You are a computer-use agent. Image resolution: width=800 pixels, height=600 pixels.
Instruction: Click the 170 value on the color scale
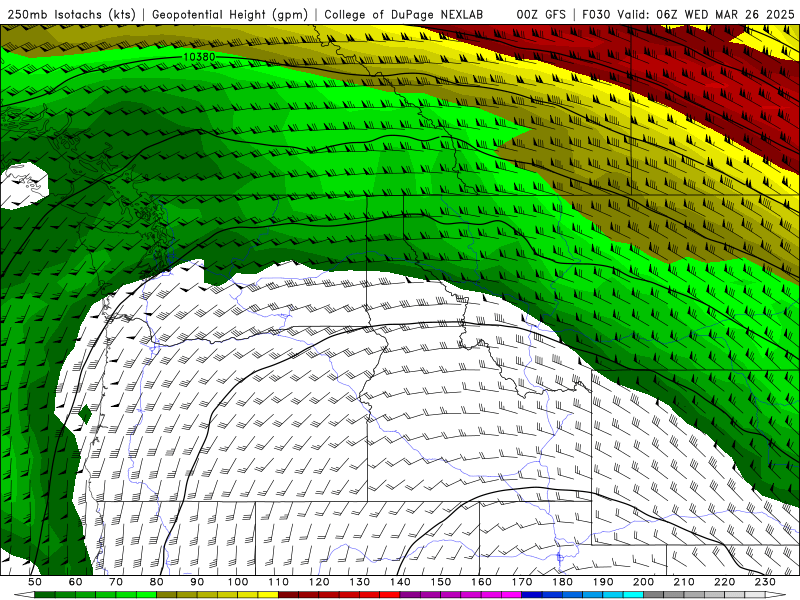[522, 582]
